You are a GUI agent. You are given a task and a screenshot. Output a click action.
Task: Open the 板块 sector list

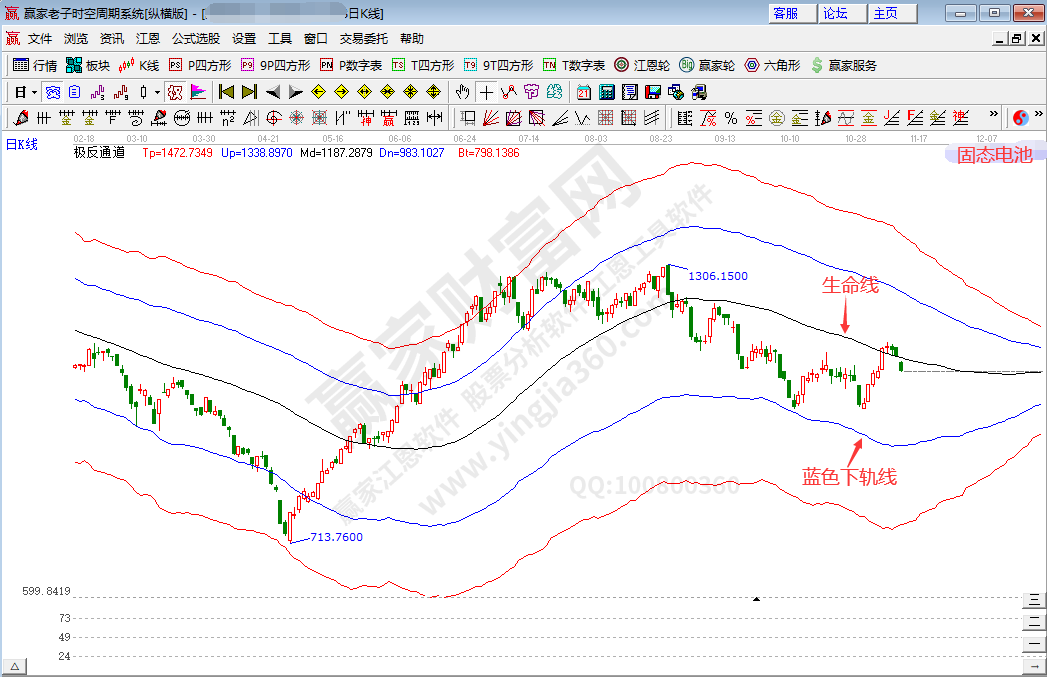[88, 65]
